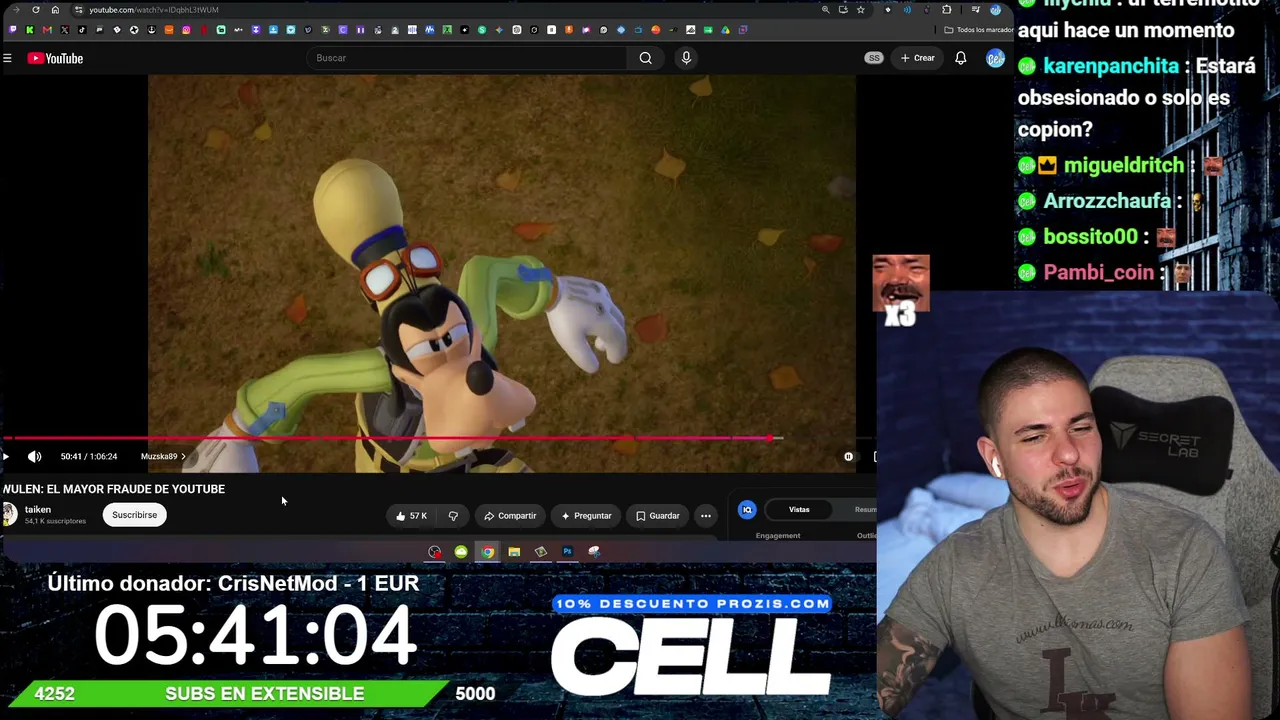Go to the YouTube home logo

pos(56,58)
